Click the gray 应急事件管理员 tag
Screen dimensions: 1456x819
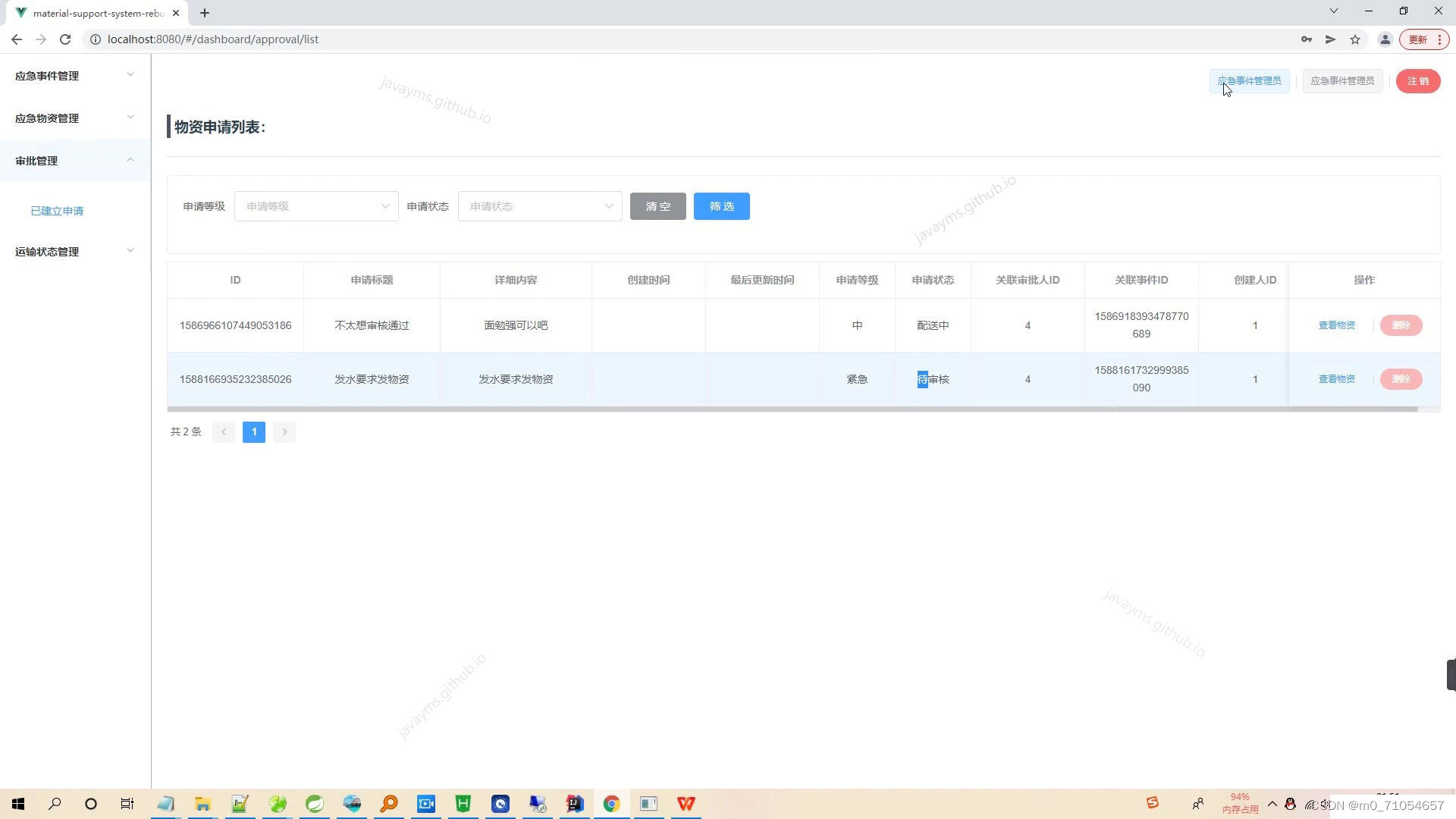1342,81
